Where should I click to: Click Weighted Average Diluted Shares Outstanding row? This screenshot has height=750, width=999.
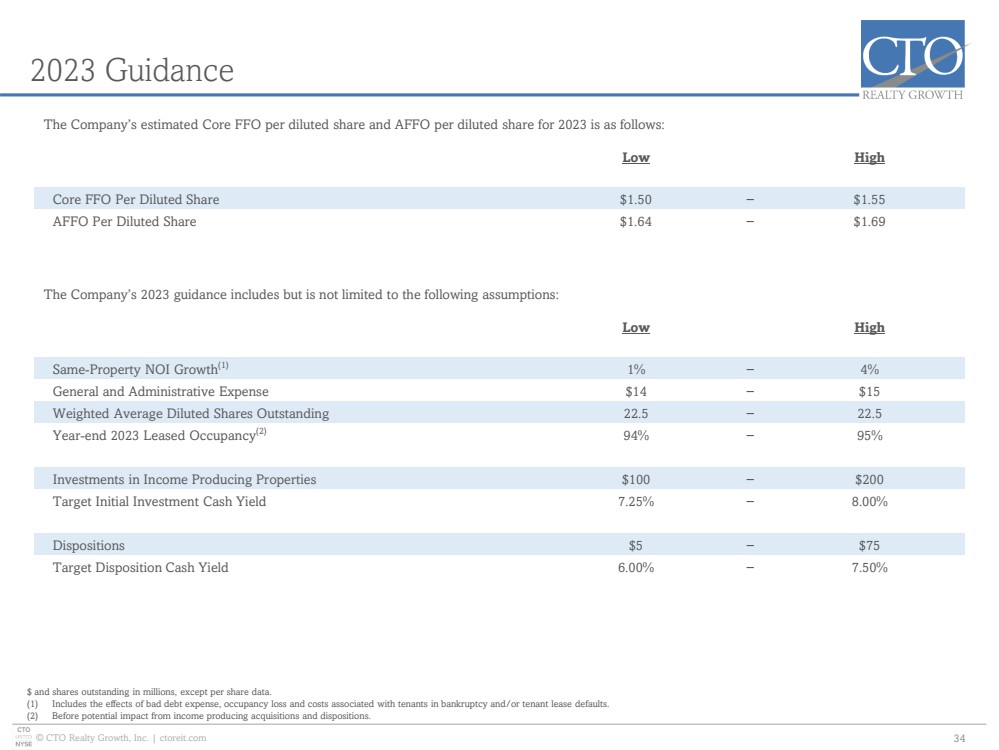tap(499, 413)
